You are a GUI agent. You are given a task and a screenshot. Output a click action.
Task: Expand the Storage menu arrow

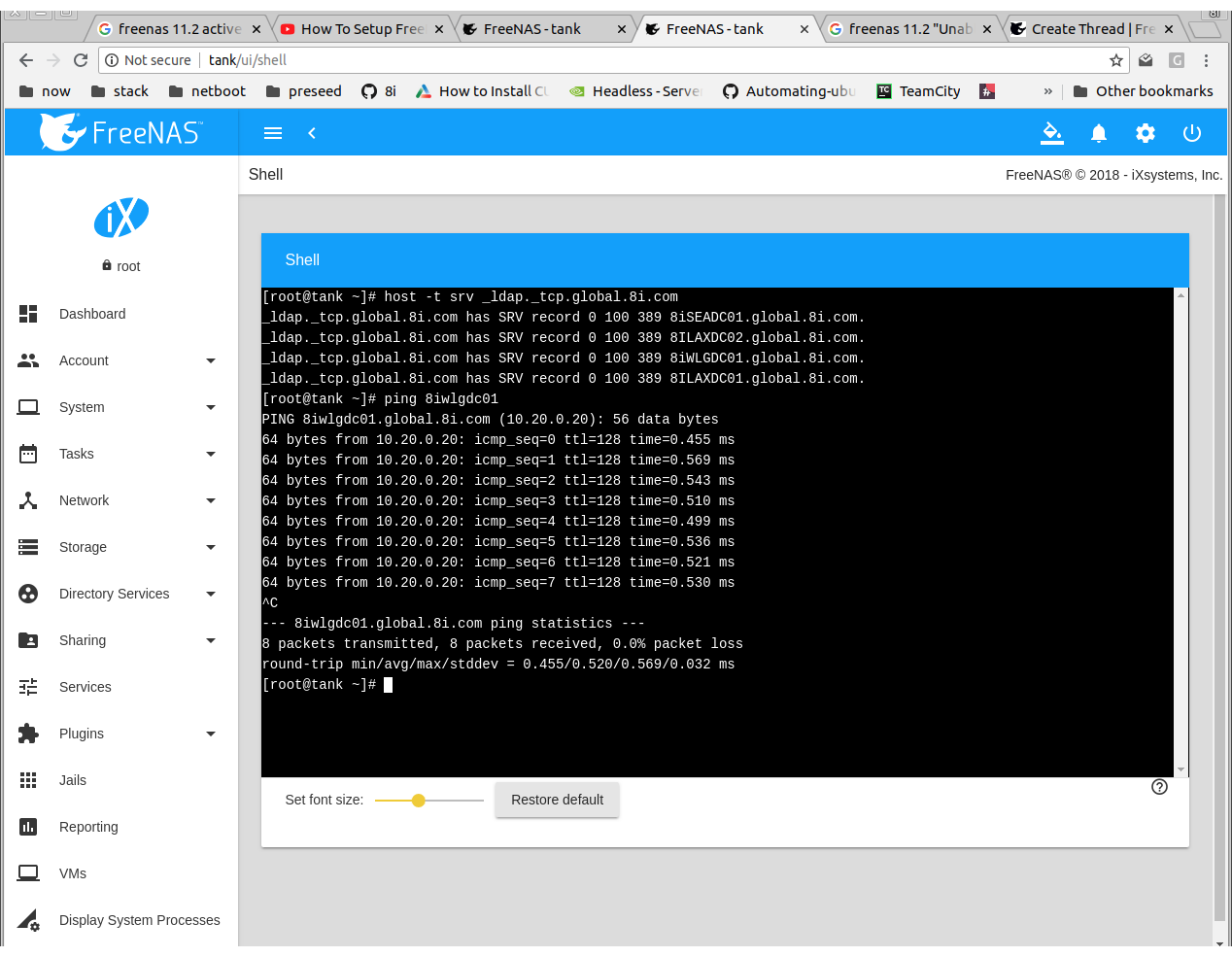point(211,547)
